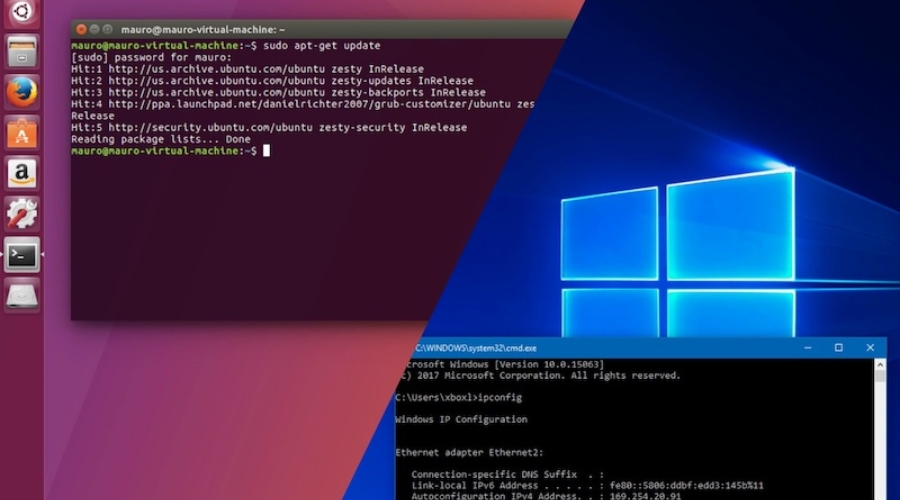Launch Firefox web browser
The width and height of the screenshot is (900, 500).
coord(22,91)
